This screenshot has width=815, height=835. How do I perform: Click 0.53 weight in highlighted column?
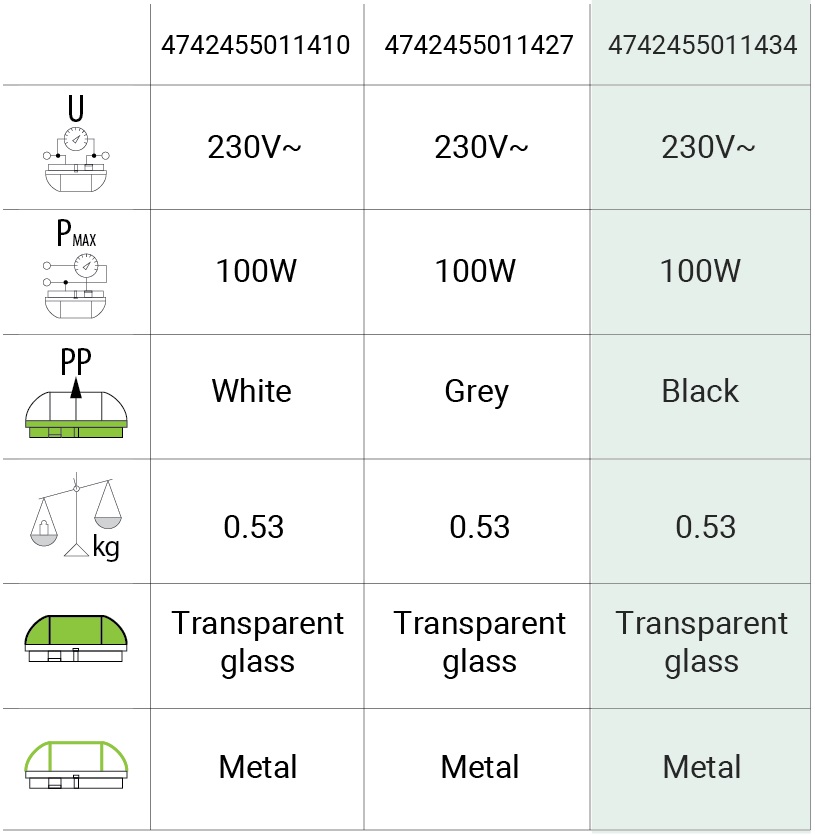(705, 526)
